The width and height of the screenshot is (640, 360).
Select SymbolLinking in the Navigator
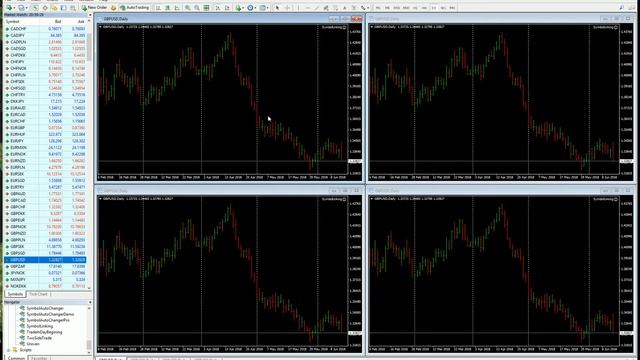(x=40, y=326)
